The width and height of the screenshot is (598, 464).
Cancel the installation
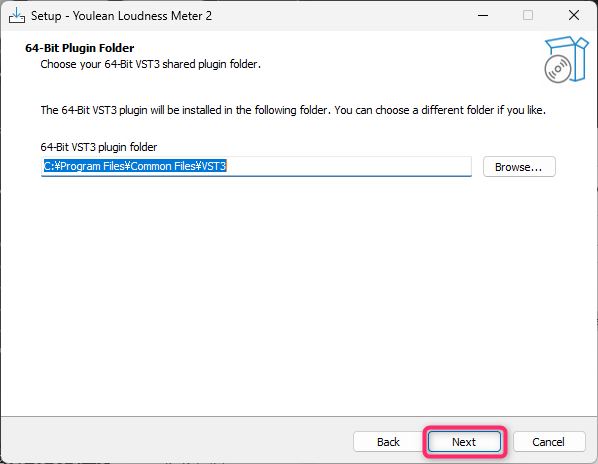(x=549, y=442)
